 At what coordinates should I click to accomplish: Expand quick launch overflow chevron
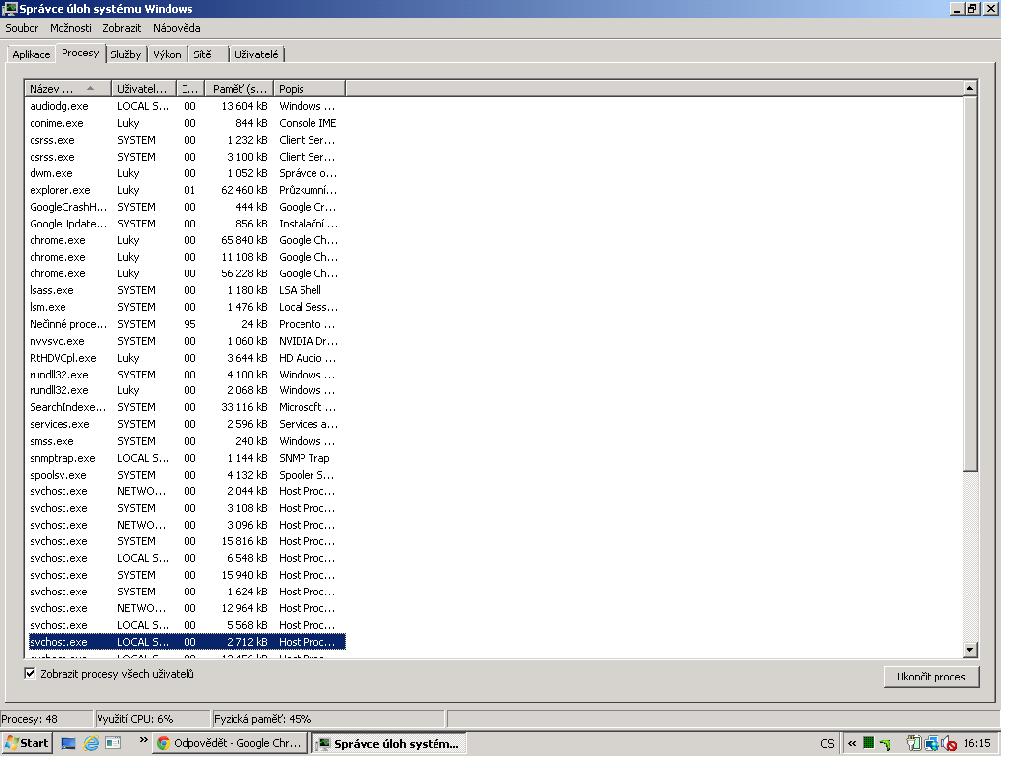pyautogui.click(x=143, y=741)
